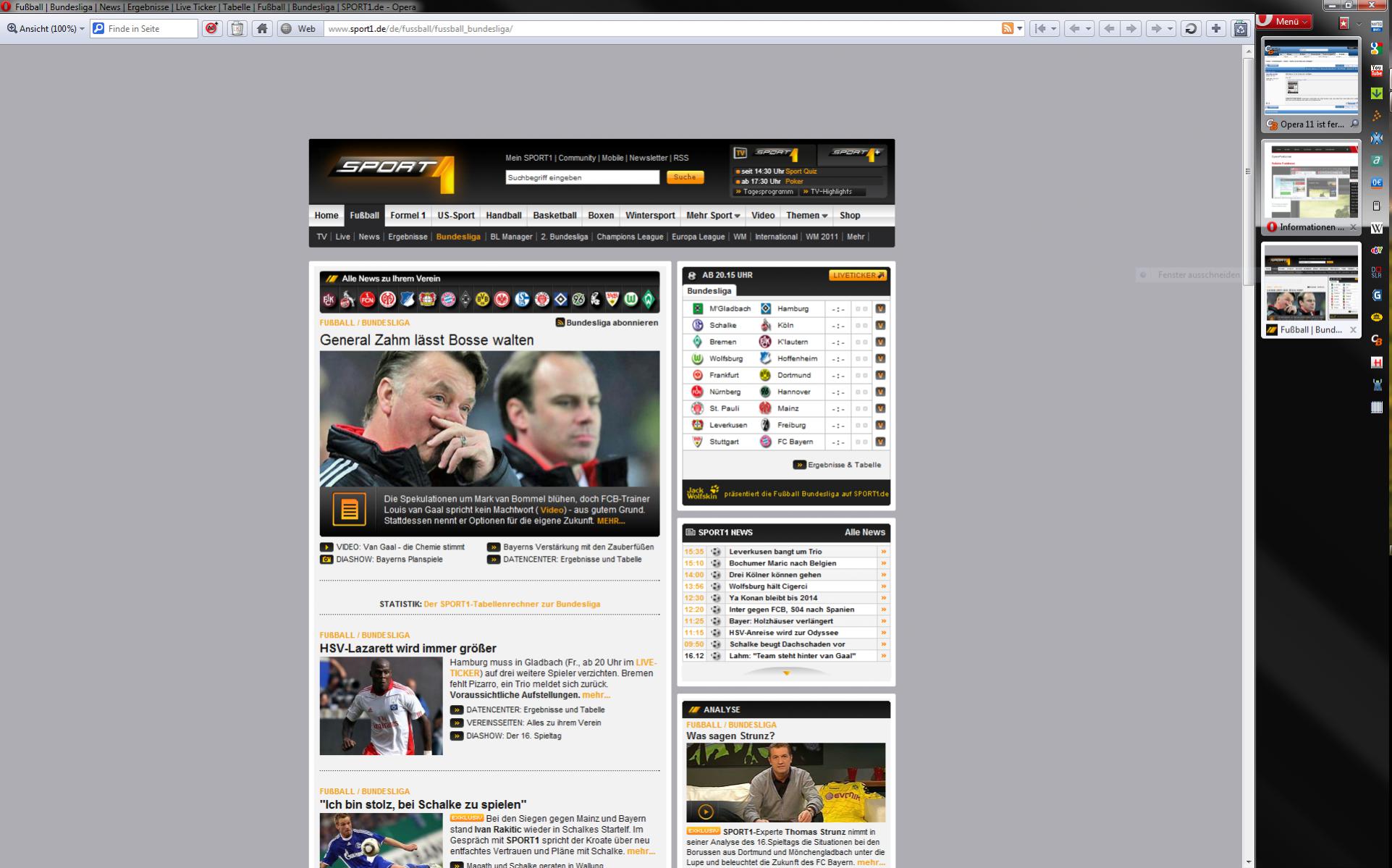Click the eBay bookmark icon
The image size is (1392, 868).
[x=1377, y=250]
